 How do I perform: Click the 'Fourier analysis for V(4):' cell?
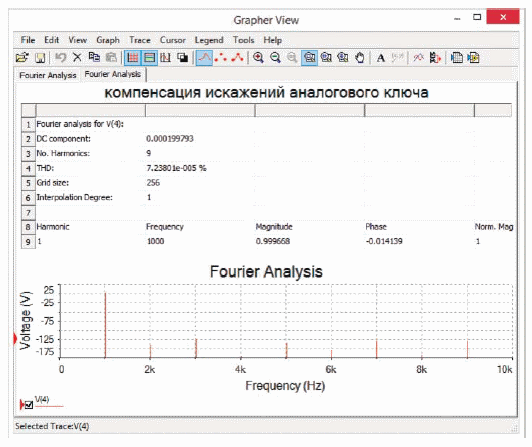[x=80, y=124]
